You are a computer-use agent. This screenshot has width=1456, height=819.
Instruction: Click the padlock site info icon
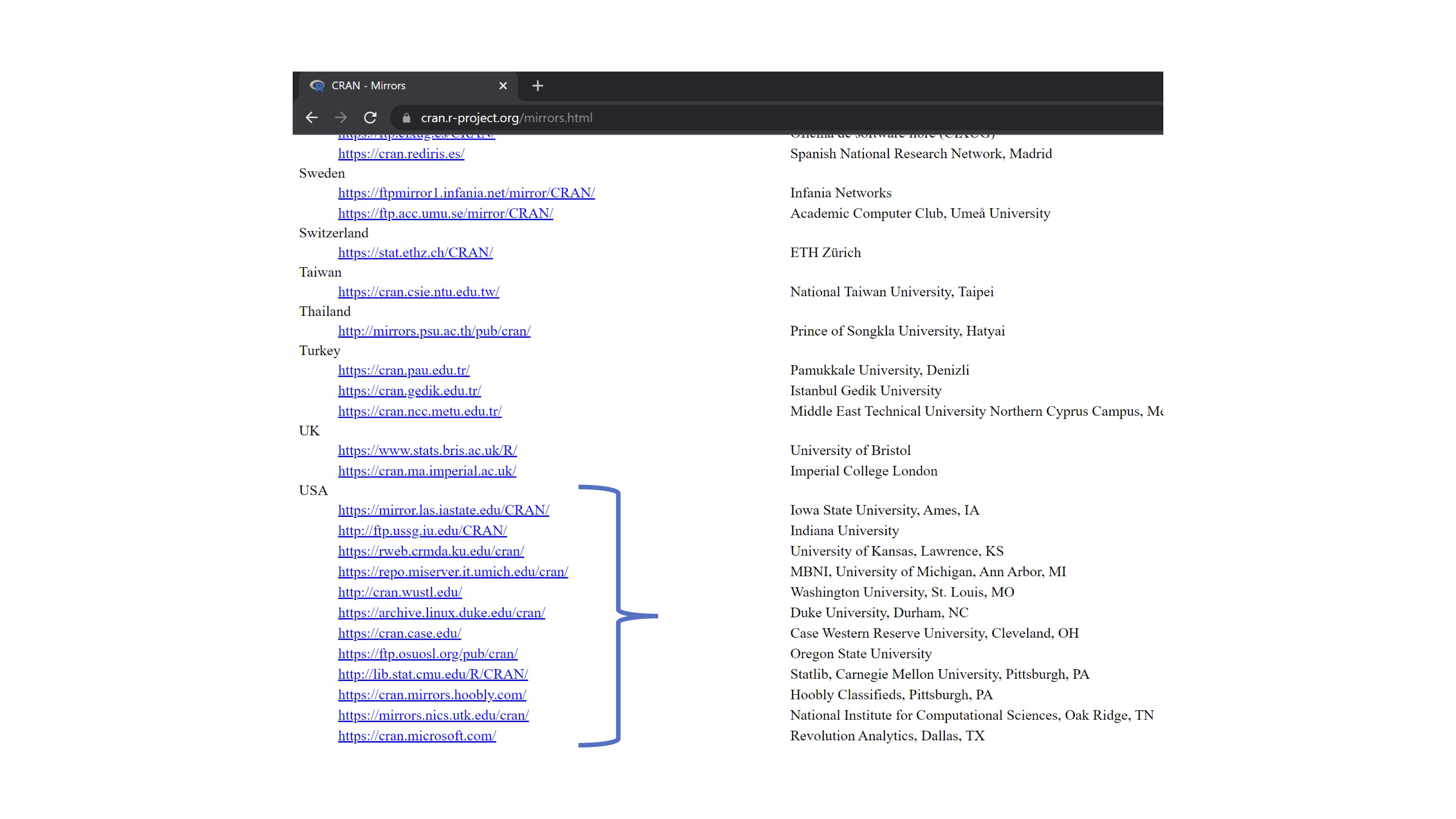coord(406,118)
